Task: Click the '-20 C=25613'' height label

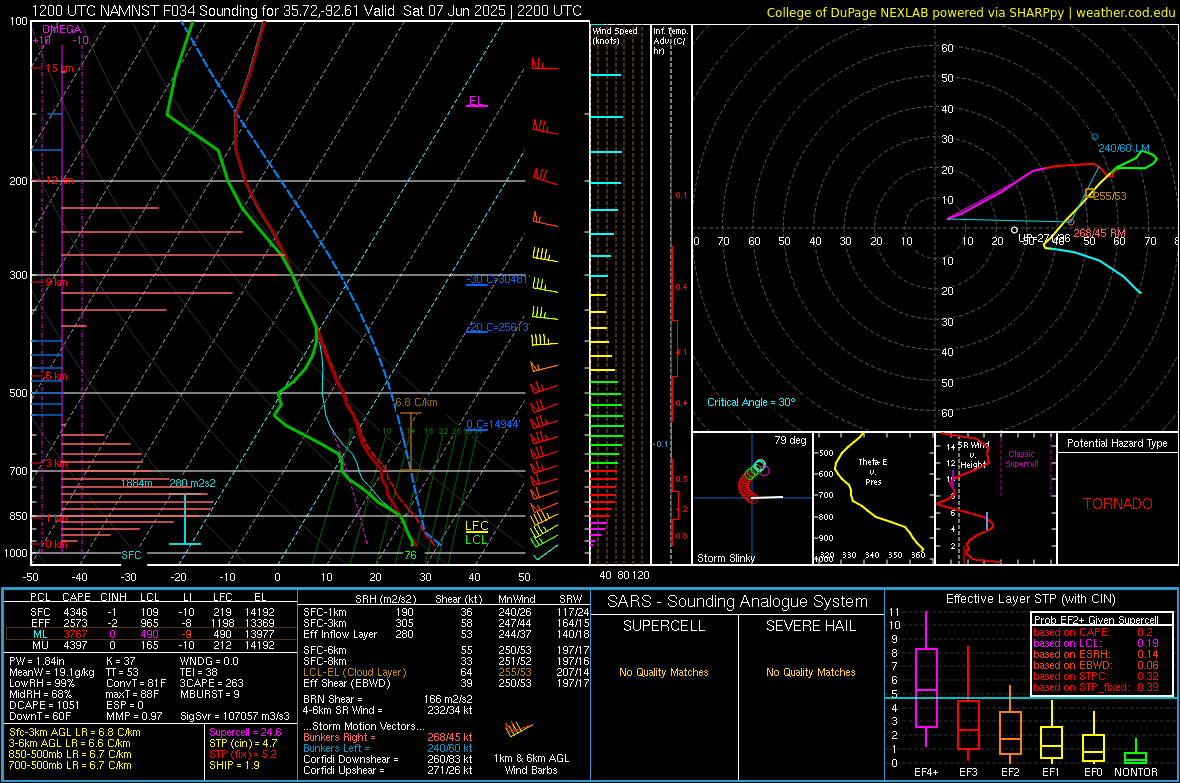Action: pyautogui.click(x=498, y=327)
